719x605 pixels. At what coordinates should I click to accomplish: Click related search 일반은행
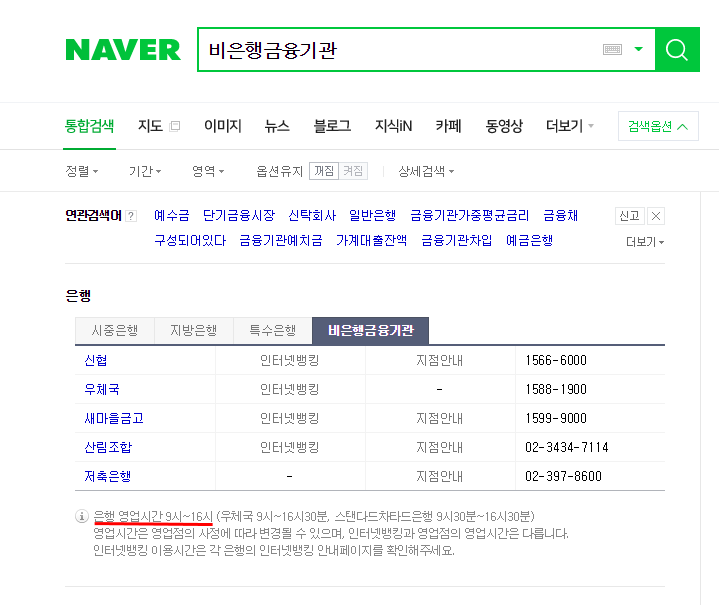click(372, 215)
